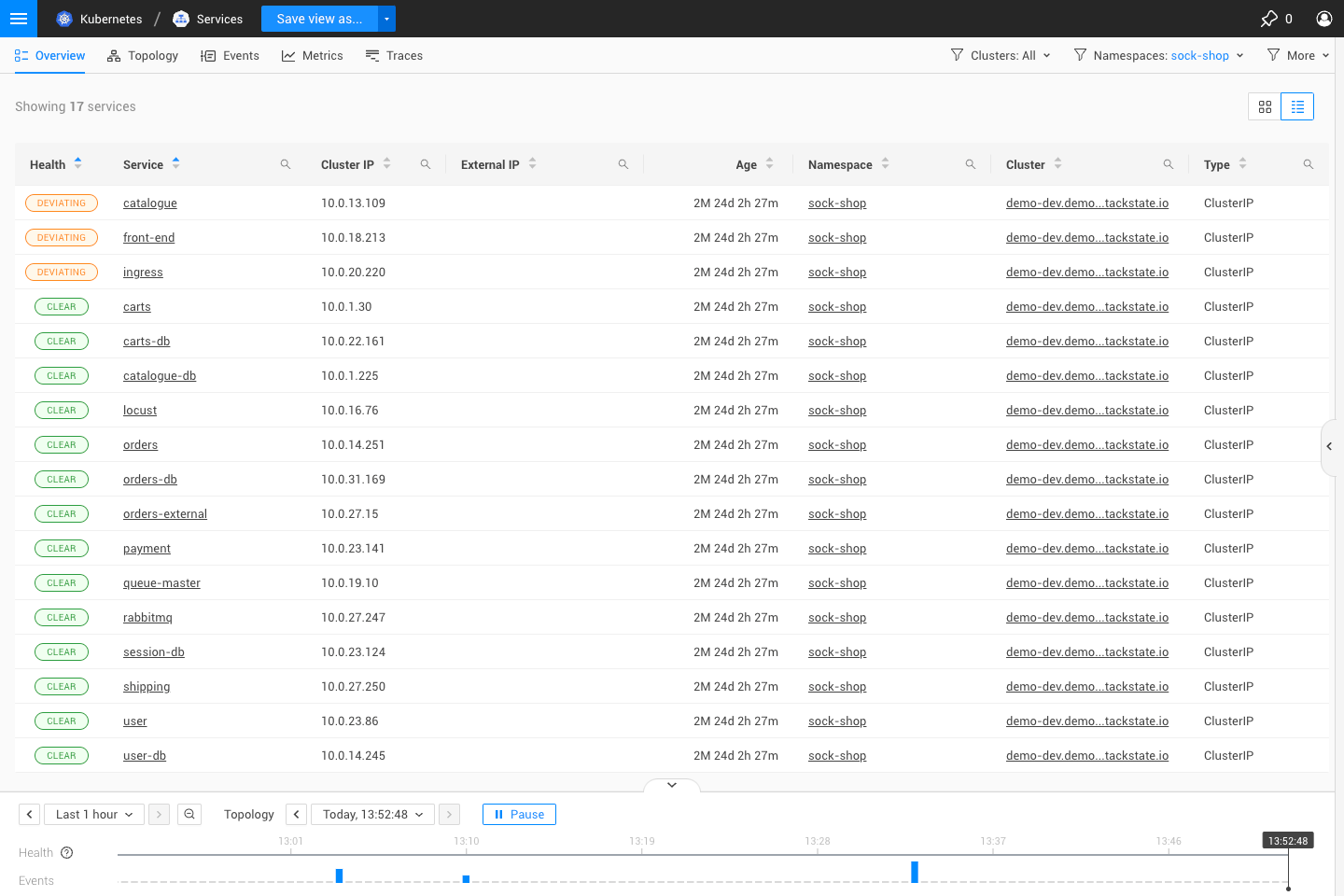Open the Last 1 hour time range dropdown
The width and height of the screenshot is (1344, 896).
tap(93, 814)
